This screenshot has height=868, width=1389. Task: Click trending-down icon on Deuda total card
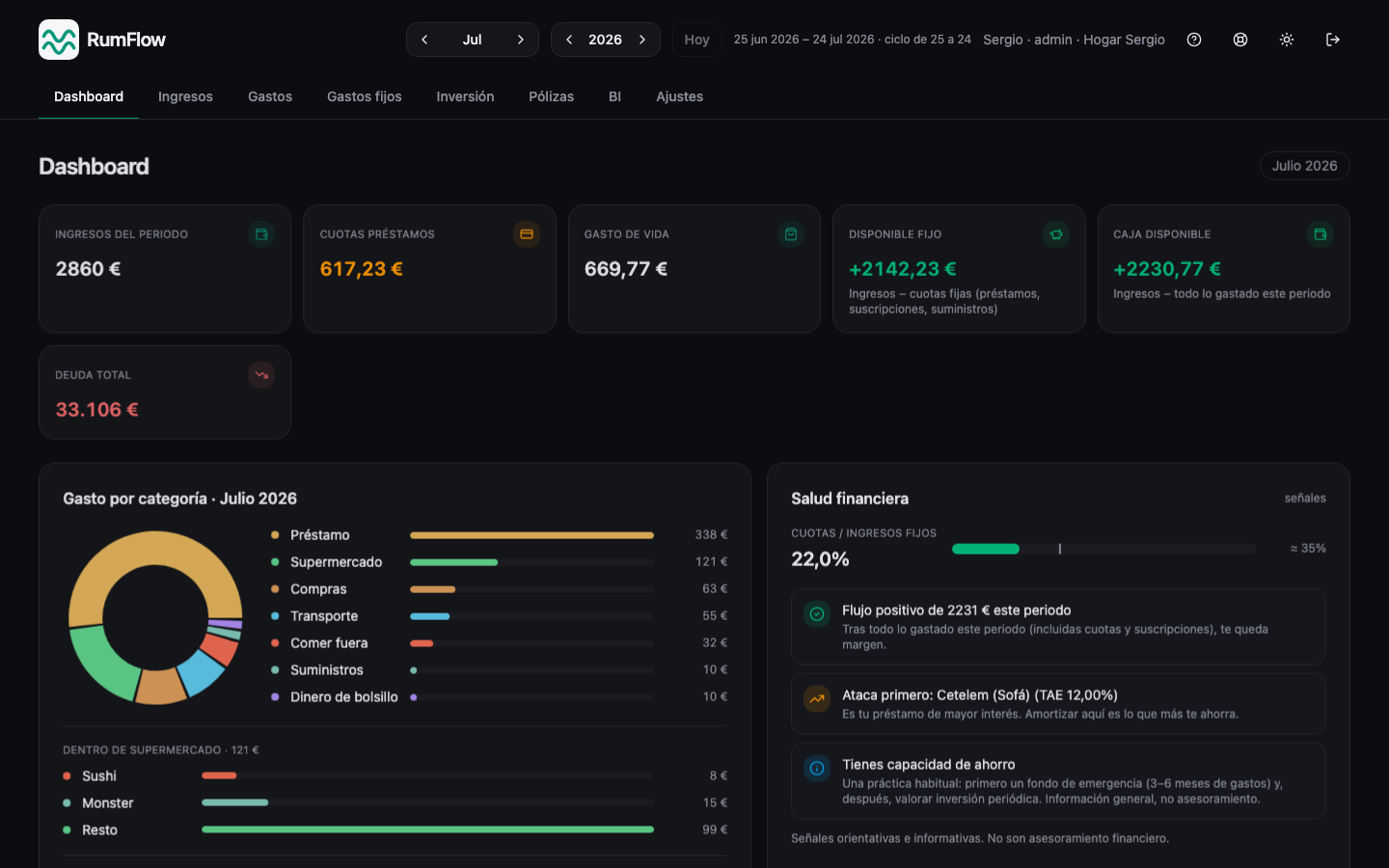[261, 375]
